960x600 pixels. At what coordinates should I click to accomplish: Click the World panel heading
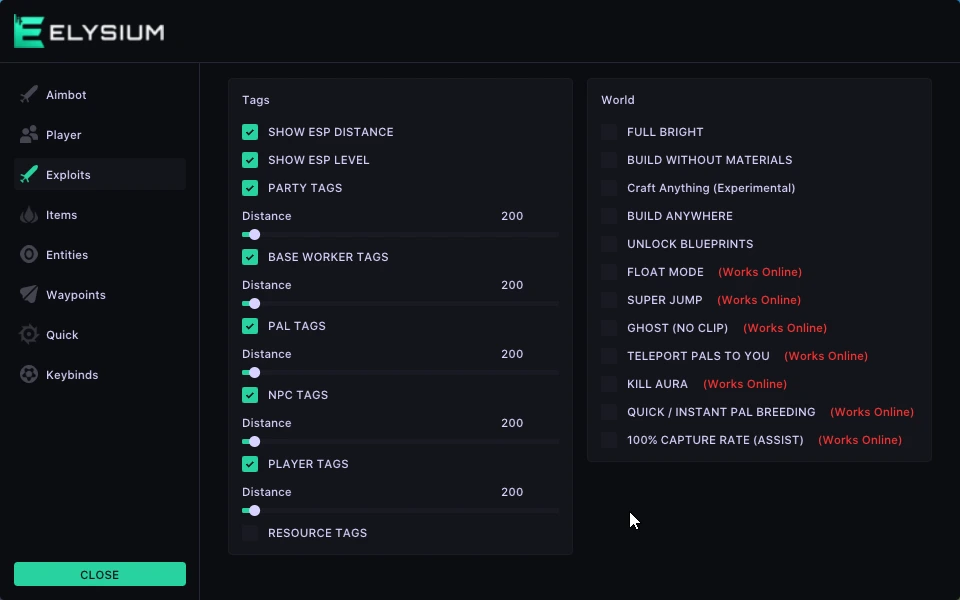tap(618, 100)
